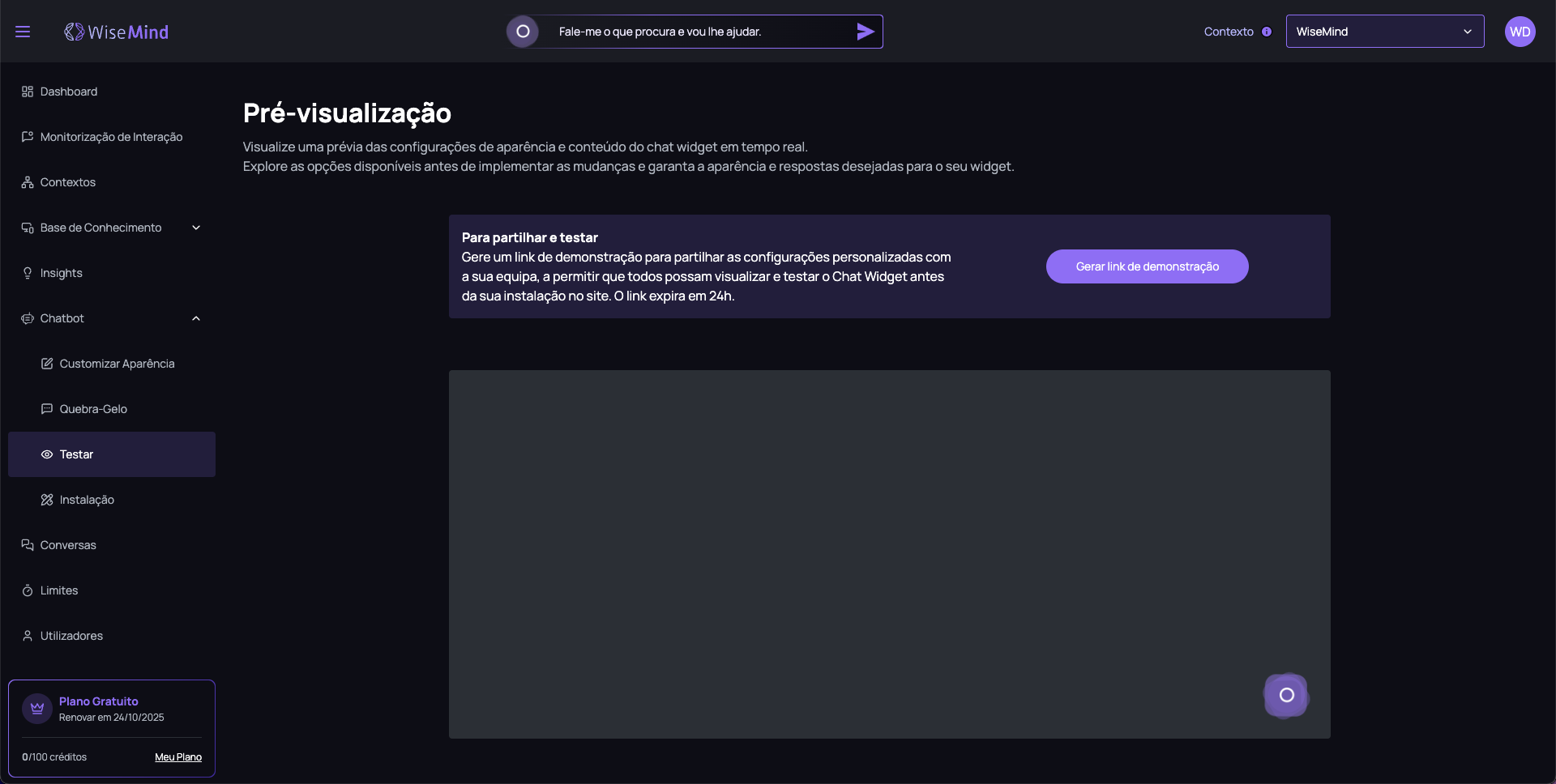This screenshot has height=784, width=1556.
Task: Expand the Base de Conhecimento submenu
Action: pos(195,228)
